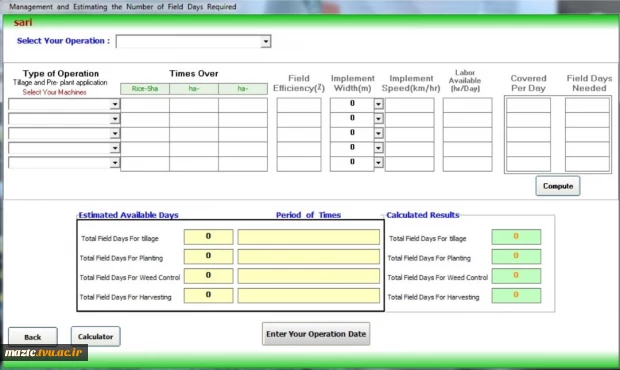
Task: Click the first Covered Per Day cell
Action: click(x=528, y=105)
